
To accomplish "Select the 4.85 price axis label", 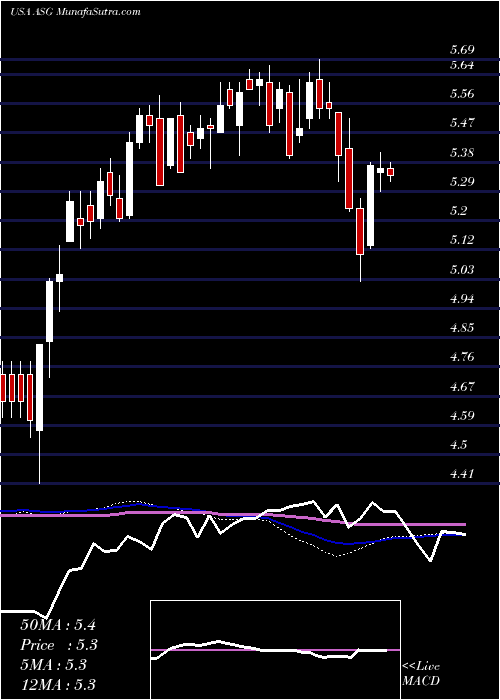I will click(x=462, y=328).
